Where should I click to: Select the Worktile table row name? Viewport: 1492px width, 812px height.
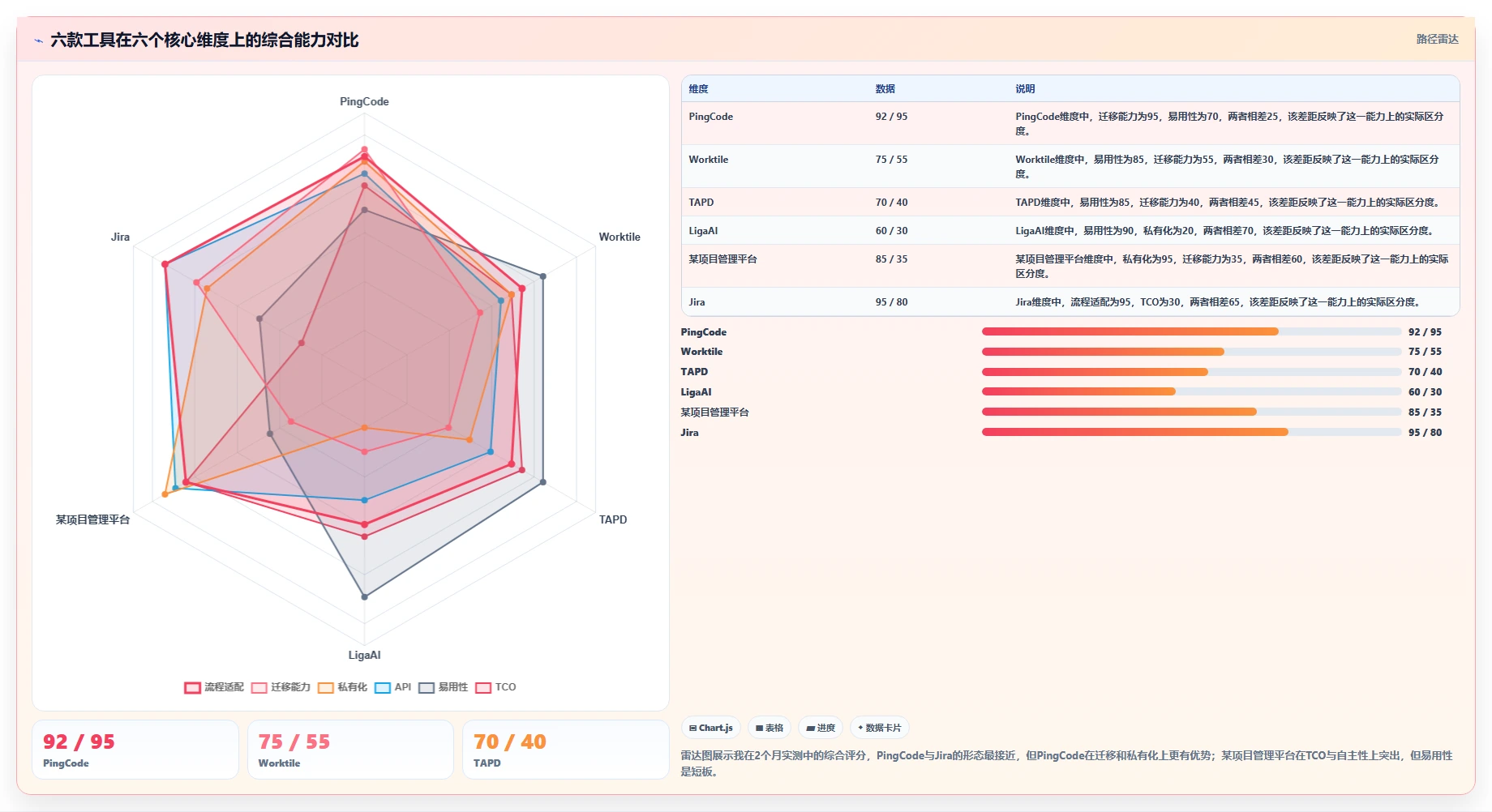point(708,160)
